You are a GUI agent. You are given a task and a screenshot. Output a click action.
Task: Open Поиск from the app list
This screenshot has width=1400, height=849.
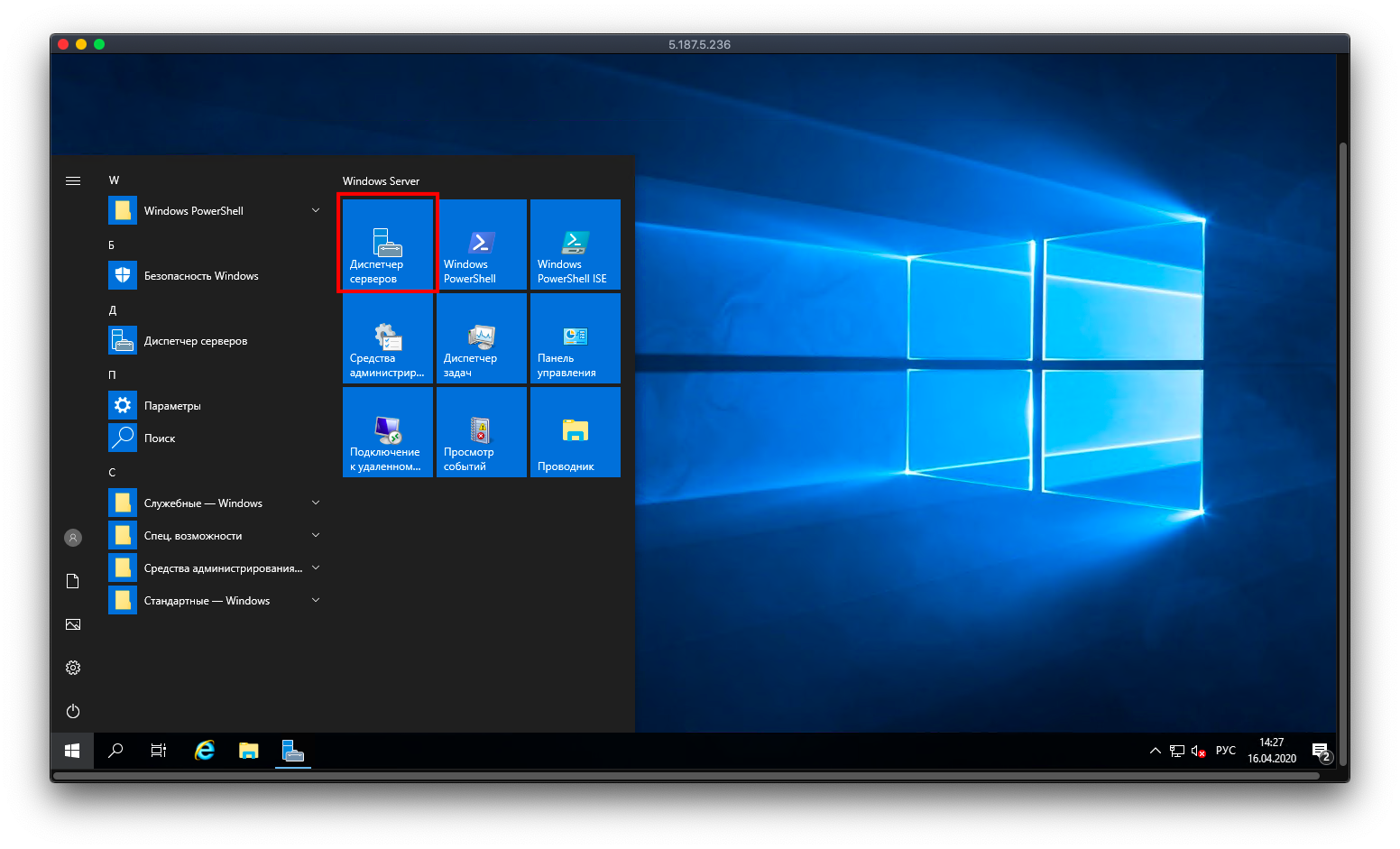click(215, 438)
